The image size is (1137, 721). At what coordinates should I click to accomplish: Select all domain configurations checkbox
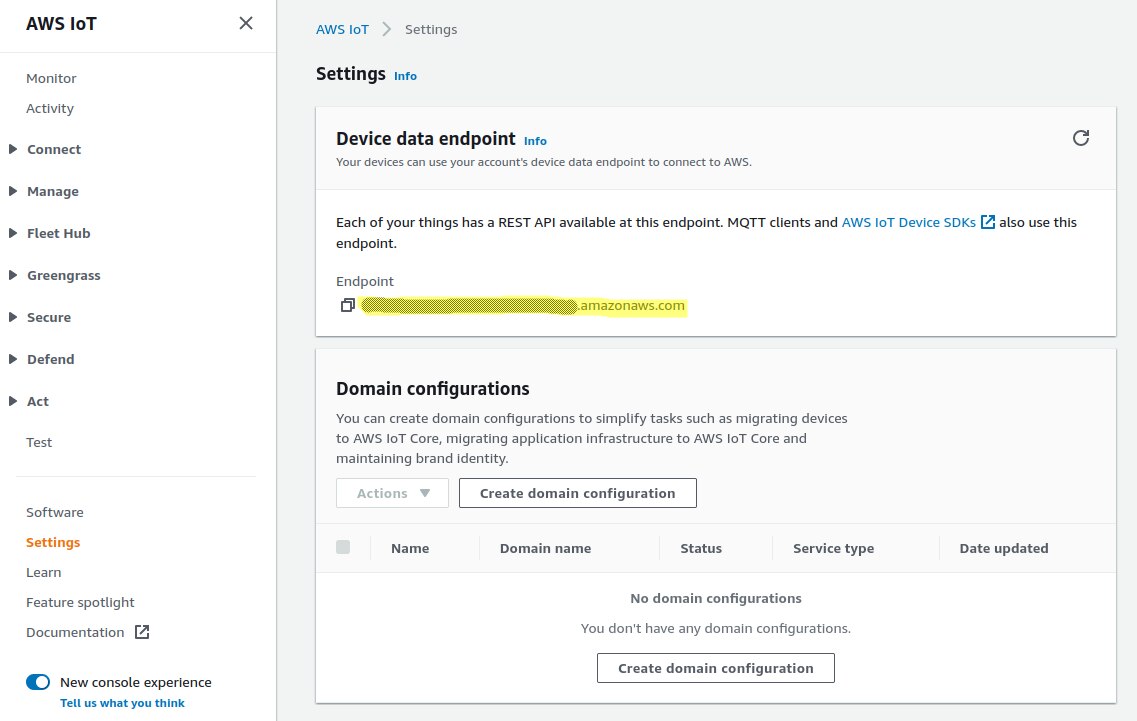pos(343,547)
